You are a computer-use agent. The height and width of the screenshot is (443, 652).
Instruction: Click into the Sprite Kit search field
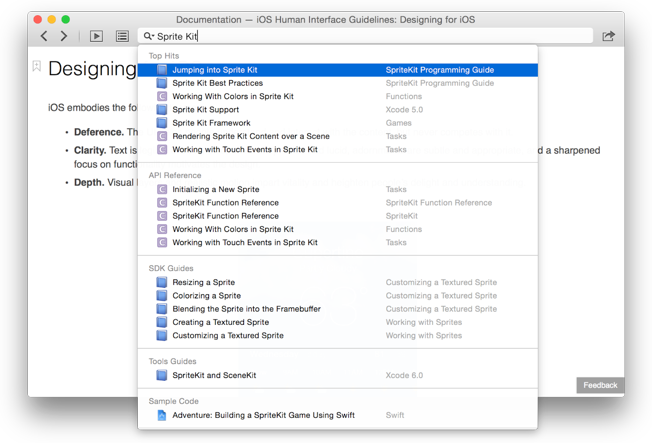(x=365, y=36)
